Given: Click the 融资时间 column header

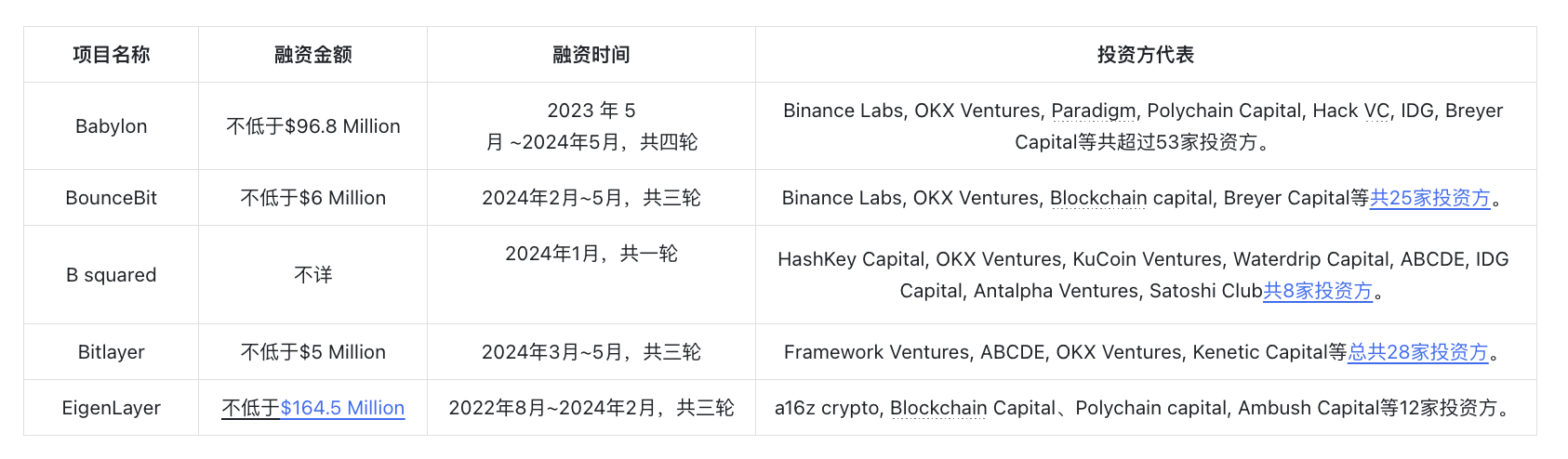Looking at the screenshot, I should 591,55.
